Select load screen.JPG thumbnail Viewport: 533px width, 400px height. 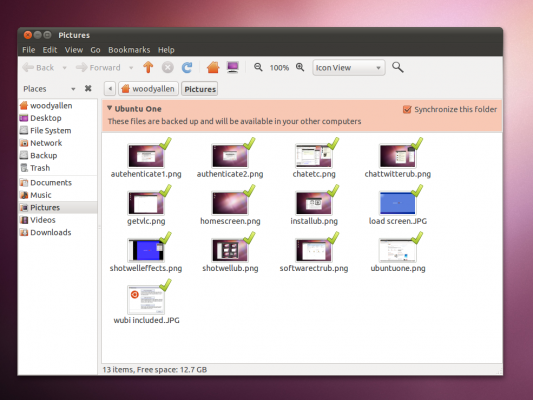(398, 203)
